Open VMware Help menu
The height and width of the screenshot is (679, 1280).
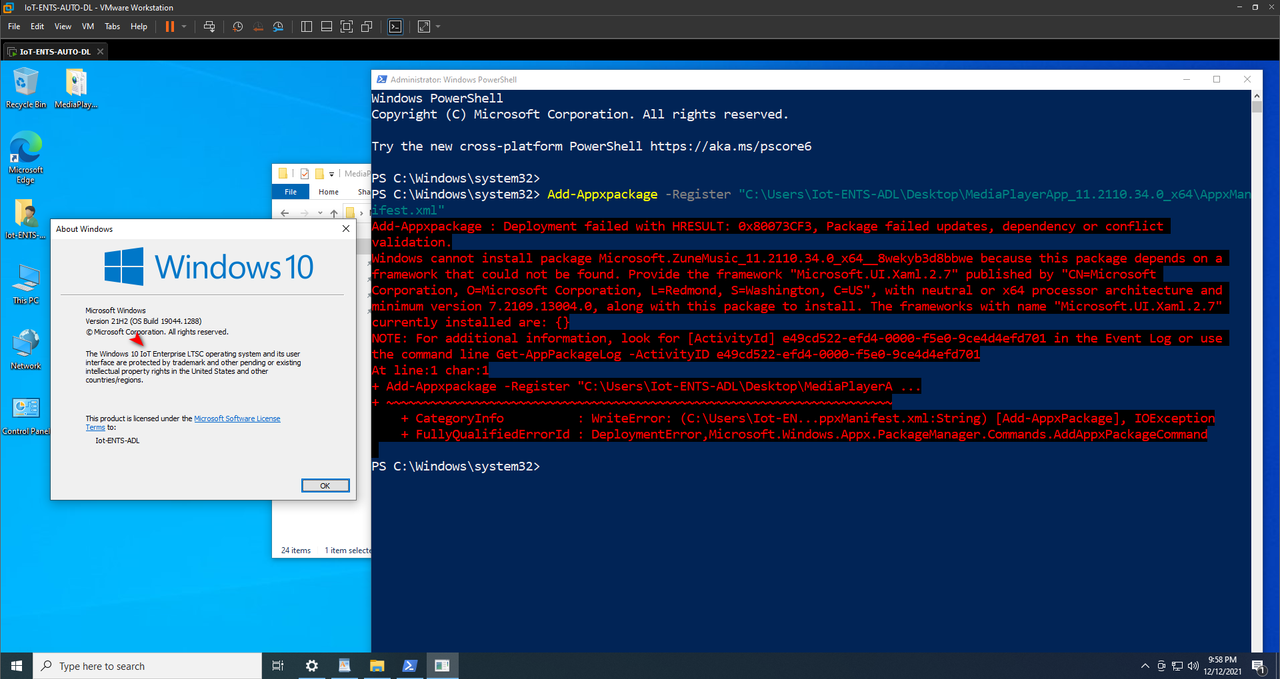point(139,26)
